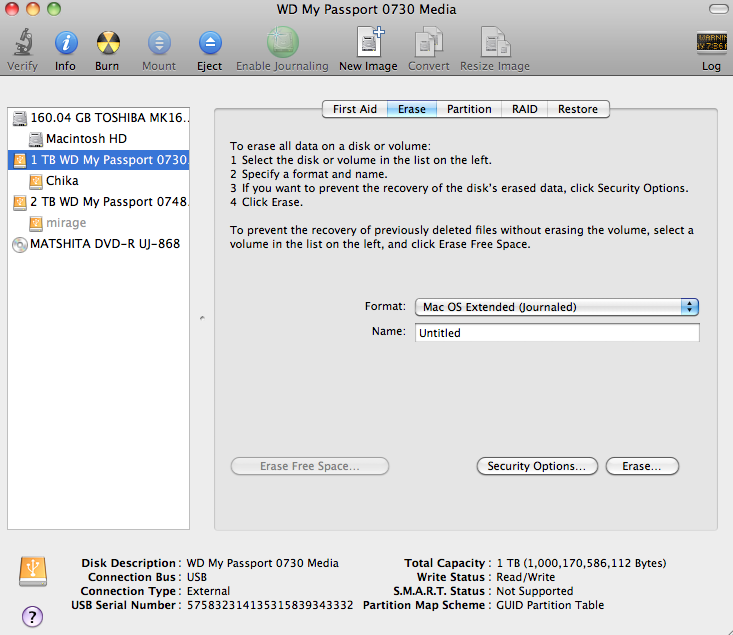Eject the selected disk
The width and height of the screenshot is (733, 635).
[210, 43]
